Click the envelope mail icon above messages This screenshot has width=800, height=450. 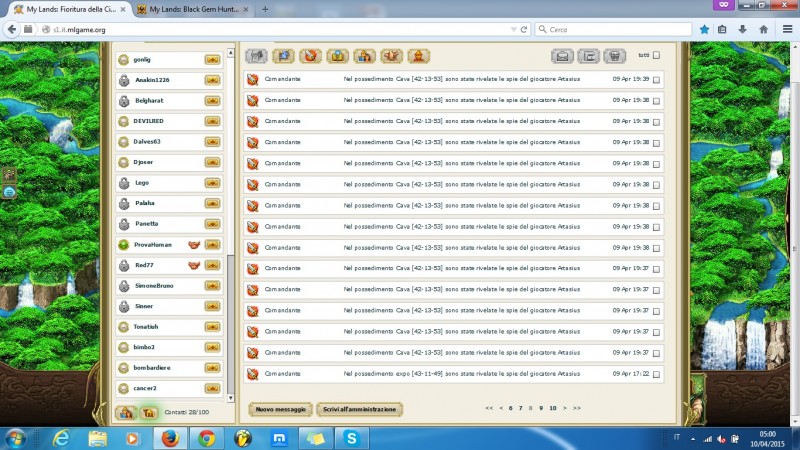[x=563, y=56]
